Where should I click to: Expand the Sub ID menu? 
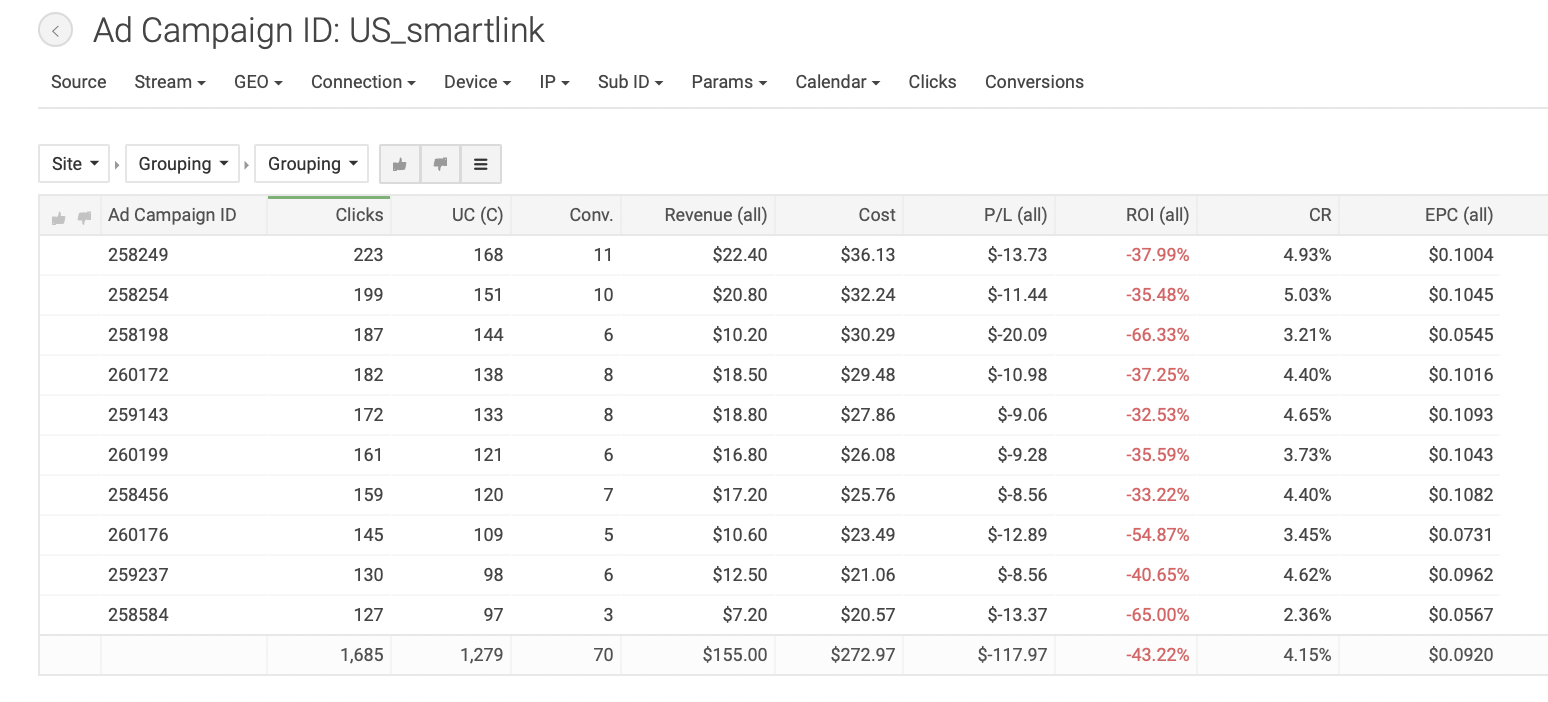pyautogui.click(x=630, y=82)
